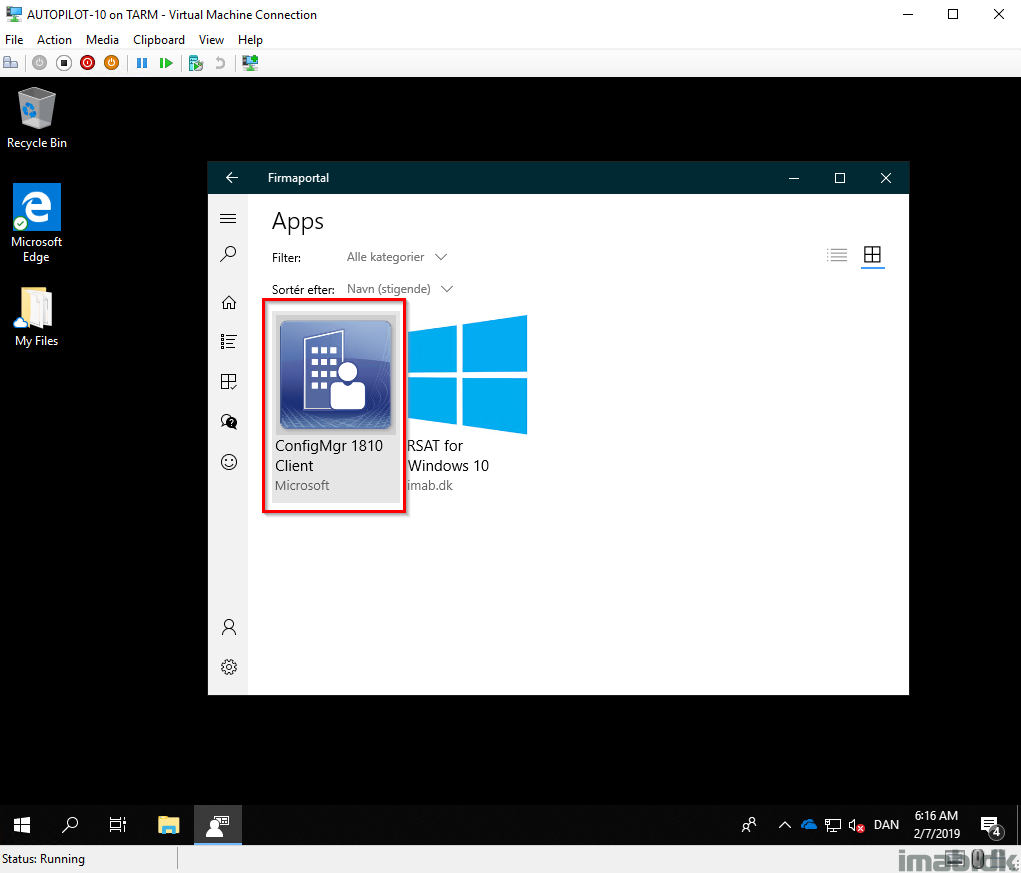
Task: Expand the Alle kategorier filter dropdown
Action: point(397,257)
